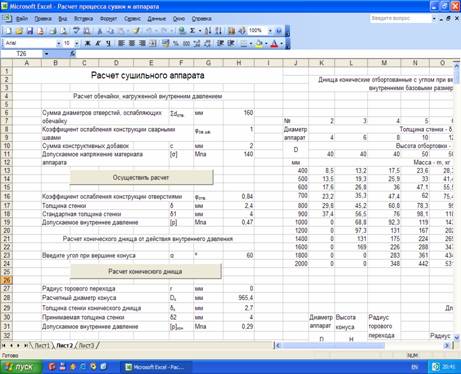Increase decimal places

(x=197, y=43)
